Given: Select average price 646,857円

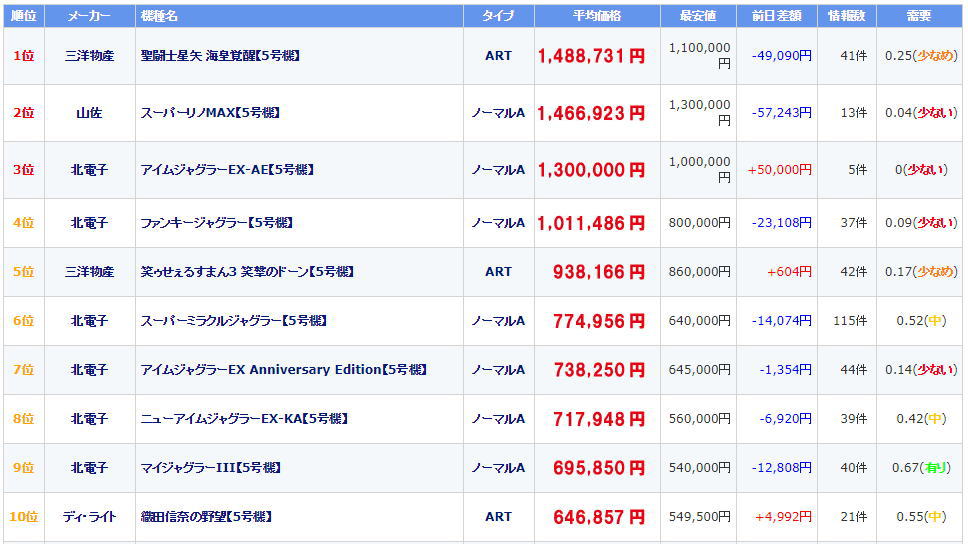Looking at the screenshot, I should 599,517.
